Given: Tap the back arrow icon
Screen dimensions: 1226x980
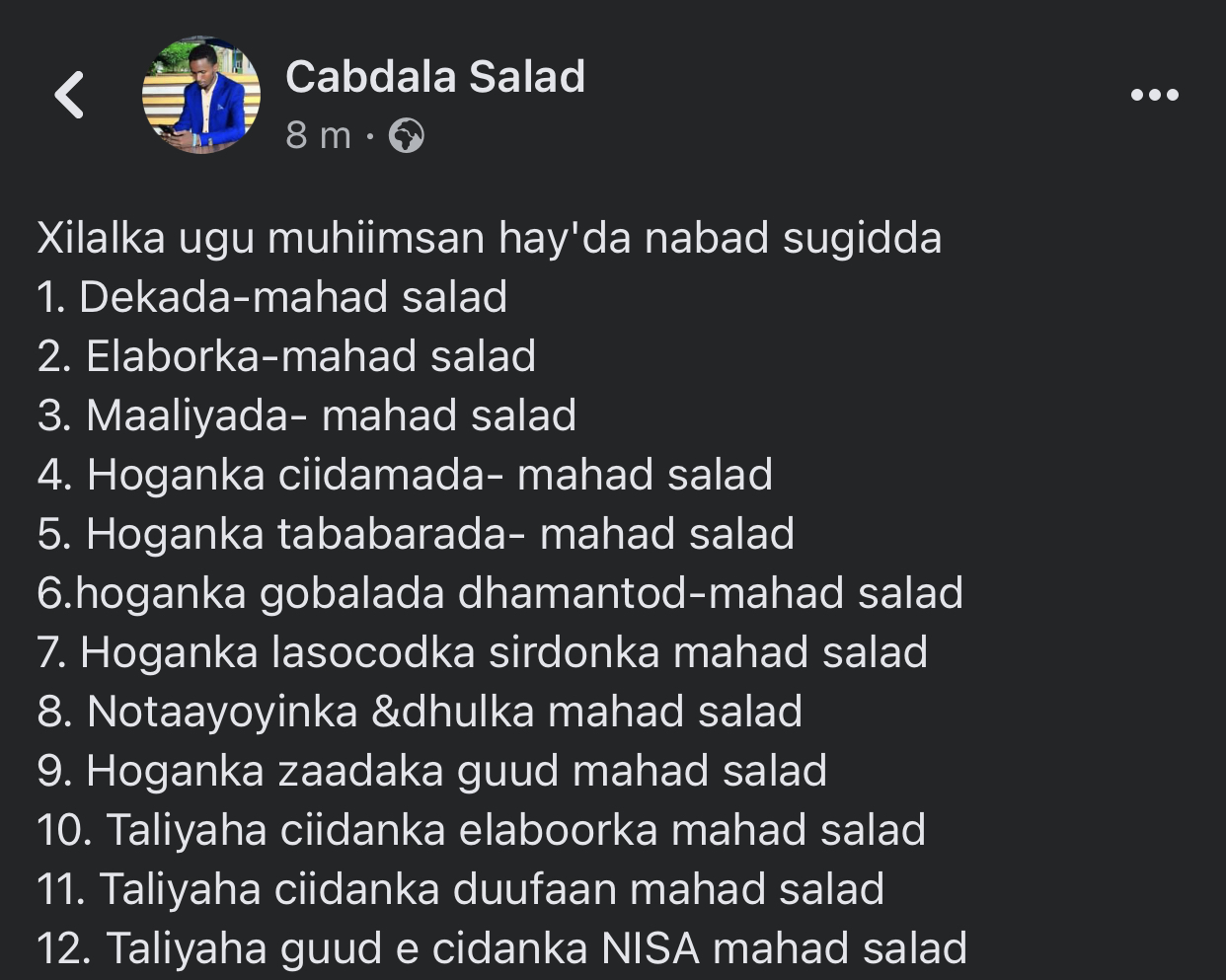Looking at the screenshot, I should tap(69, 95).
